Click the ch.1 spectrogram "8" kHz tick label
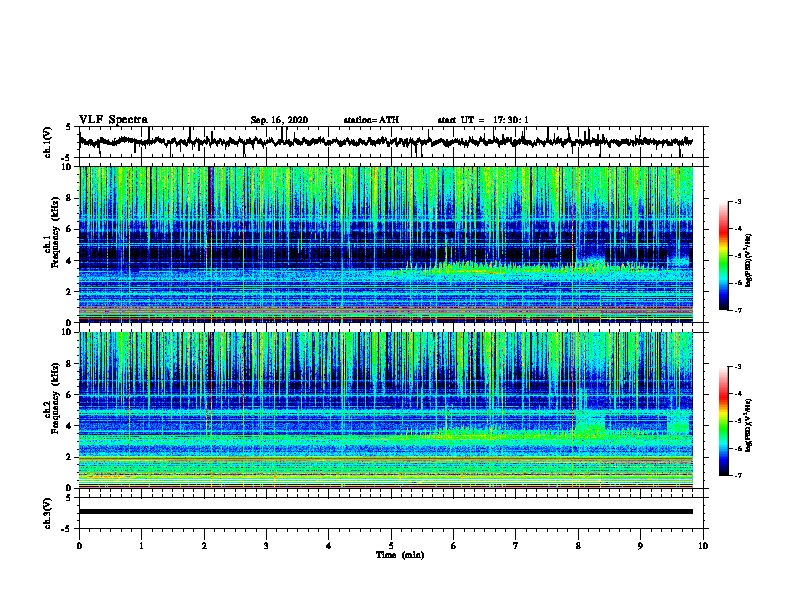The width and height of the screenshot is (792, 612). (x=71, y=198)
